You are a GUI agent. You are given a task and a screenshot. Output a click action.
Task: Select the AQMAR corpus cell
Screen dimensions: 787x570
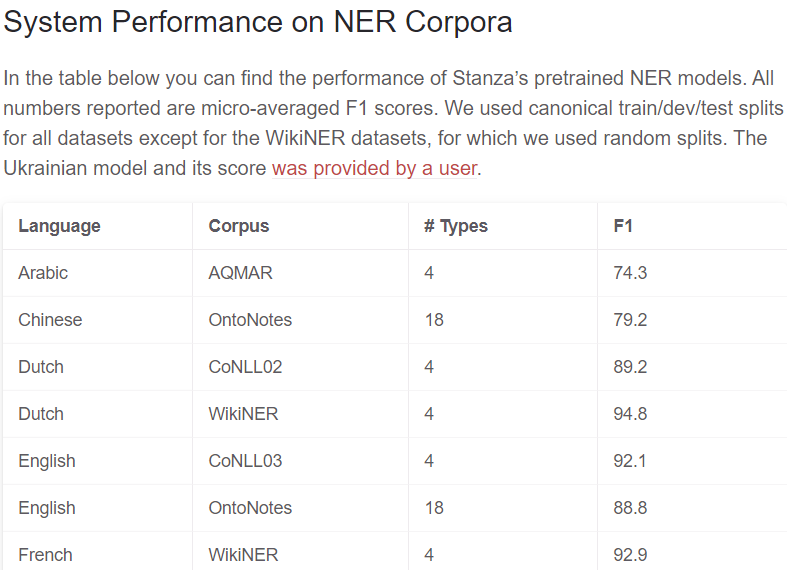(240, 273)
